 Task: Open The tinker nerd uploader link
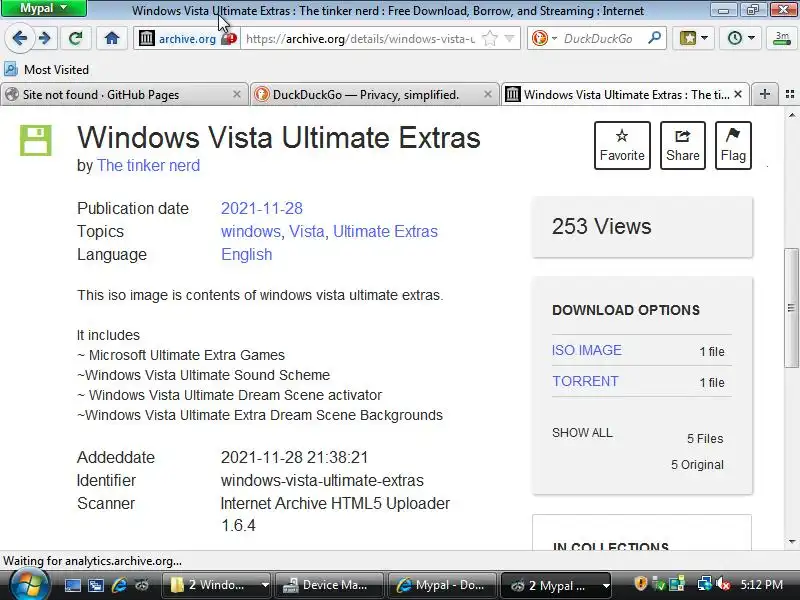[x=148, y=165]
